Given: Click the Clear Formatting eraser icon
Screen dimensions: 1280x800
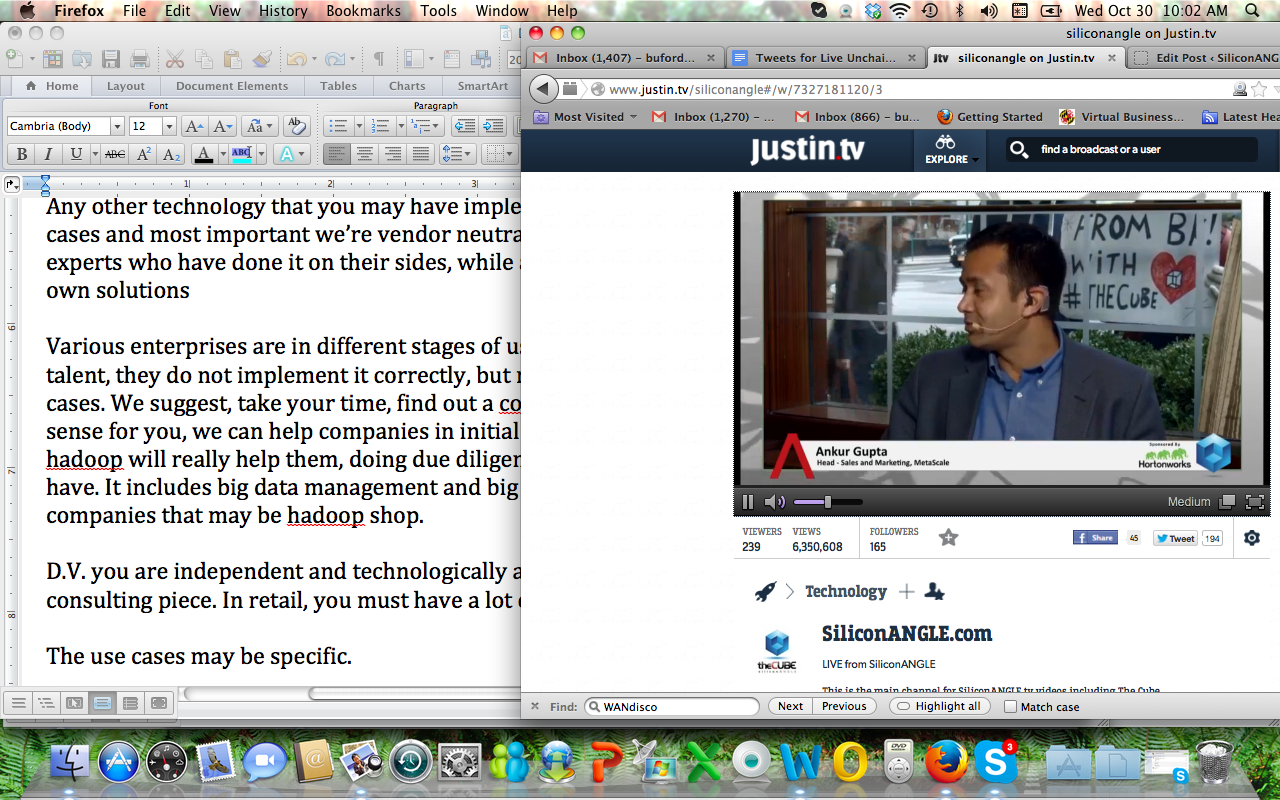Looking at the screenshot, I should (296, 126).
